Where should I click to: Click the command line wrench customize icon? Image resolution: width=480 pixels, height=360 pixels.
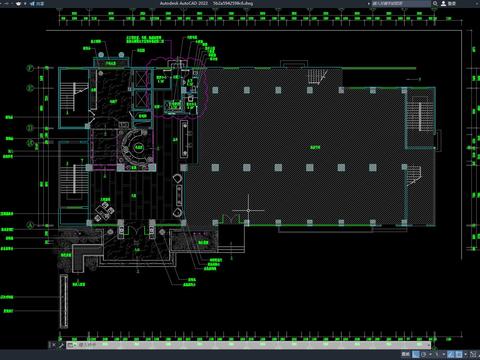61,345
